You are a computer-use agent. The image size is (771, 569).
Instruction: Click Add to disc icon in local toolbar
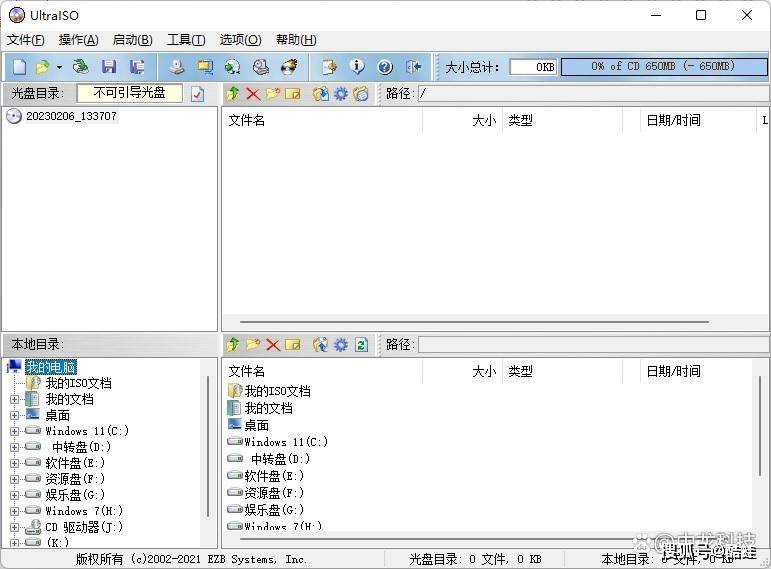click(321, 345)
